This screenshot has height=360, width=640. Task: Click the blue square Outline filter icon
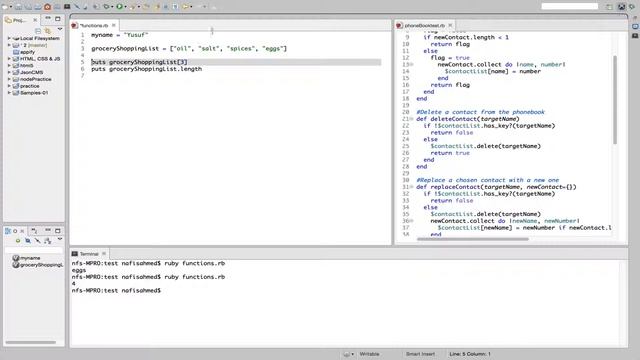28,241
